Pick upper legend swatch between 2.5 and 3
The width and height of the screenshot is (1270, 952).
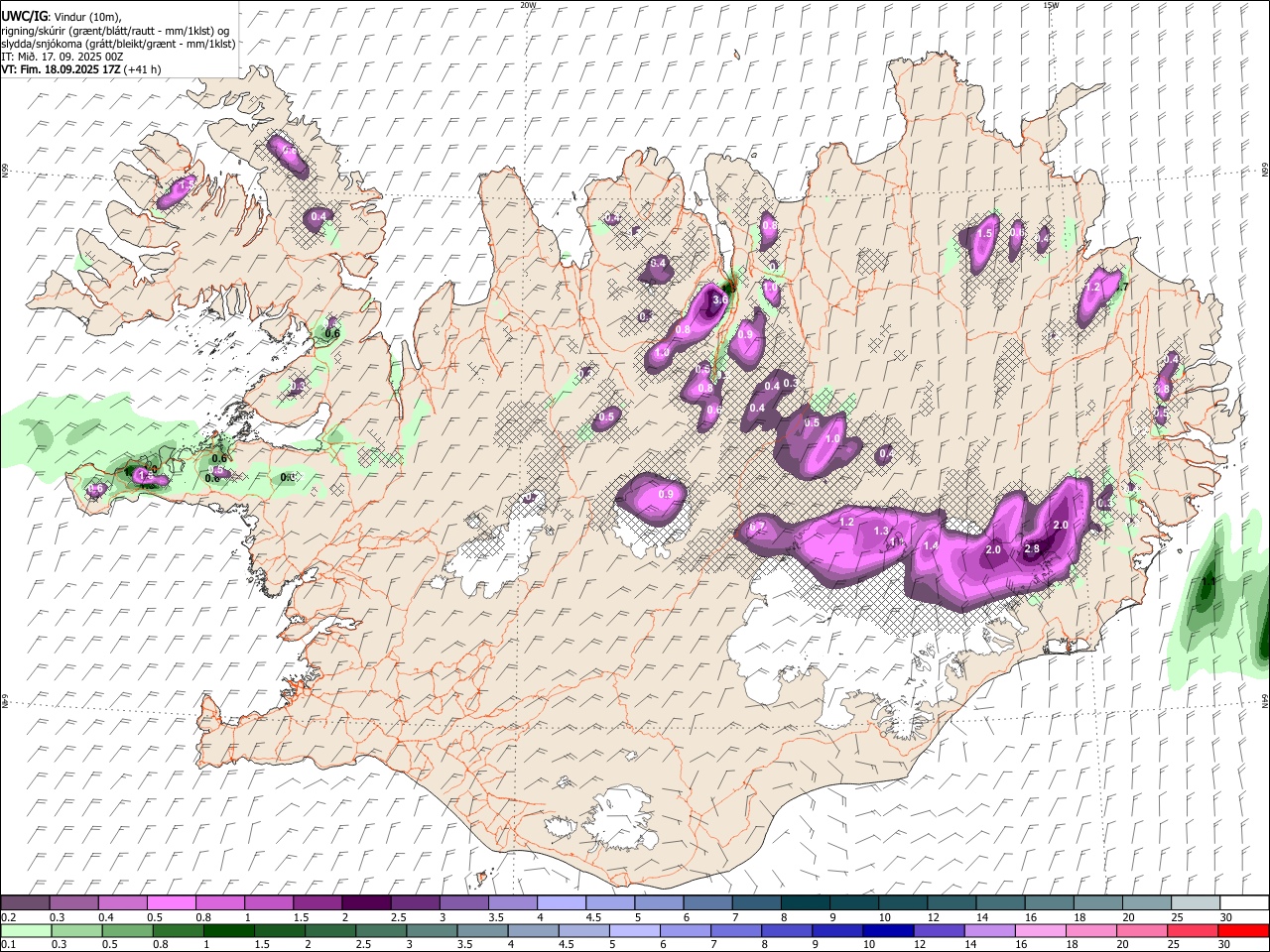415,903
